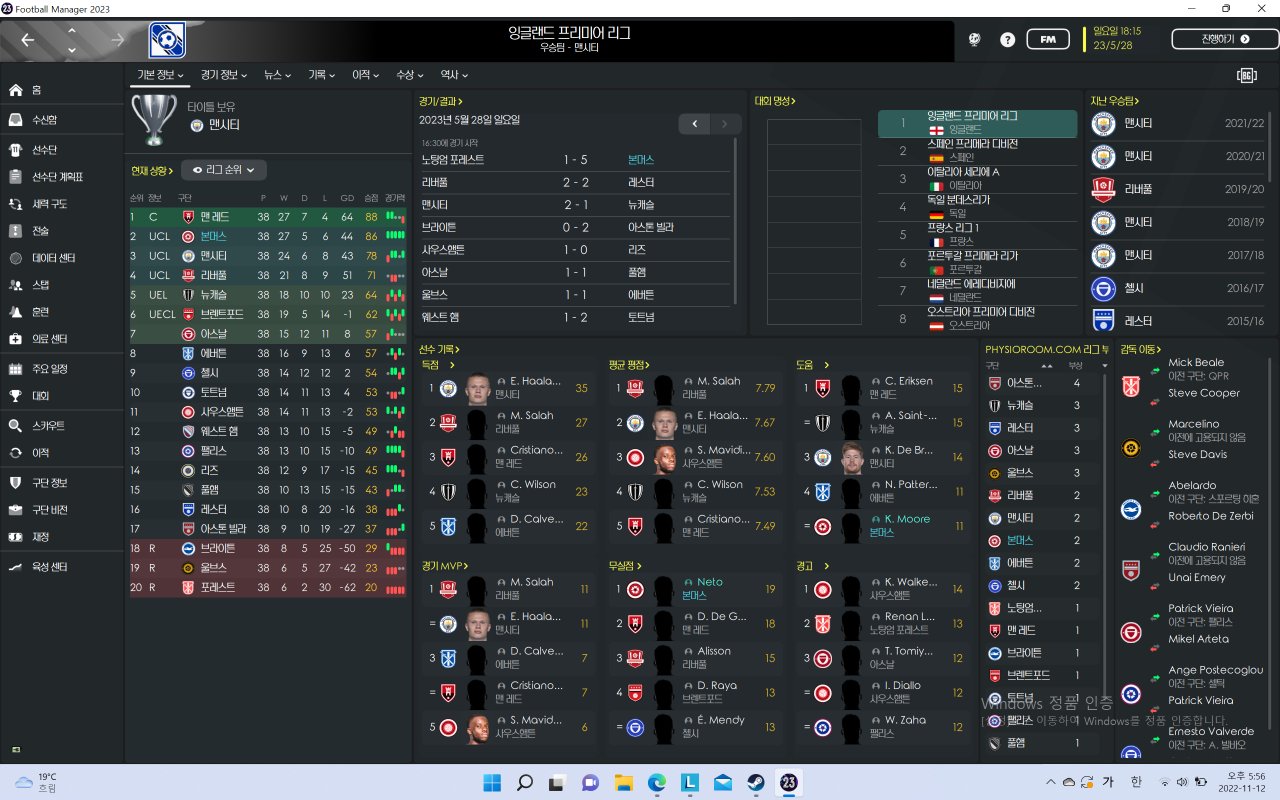Open 대회 competitions in the sidebar
Viewport: 1280px width, 800px height.
(62, 396)
